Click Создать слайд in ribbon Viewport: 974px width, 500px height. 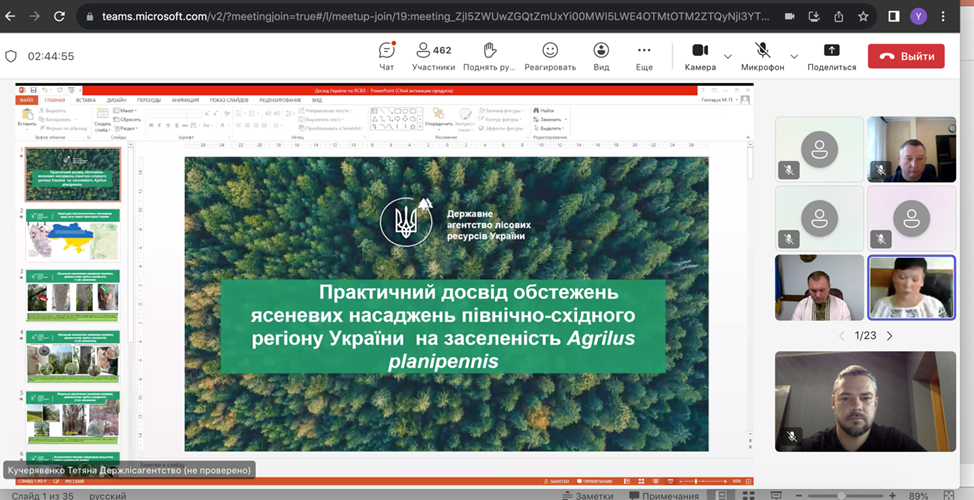point(102,120)
